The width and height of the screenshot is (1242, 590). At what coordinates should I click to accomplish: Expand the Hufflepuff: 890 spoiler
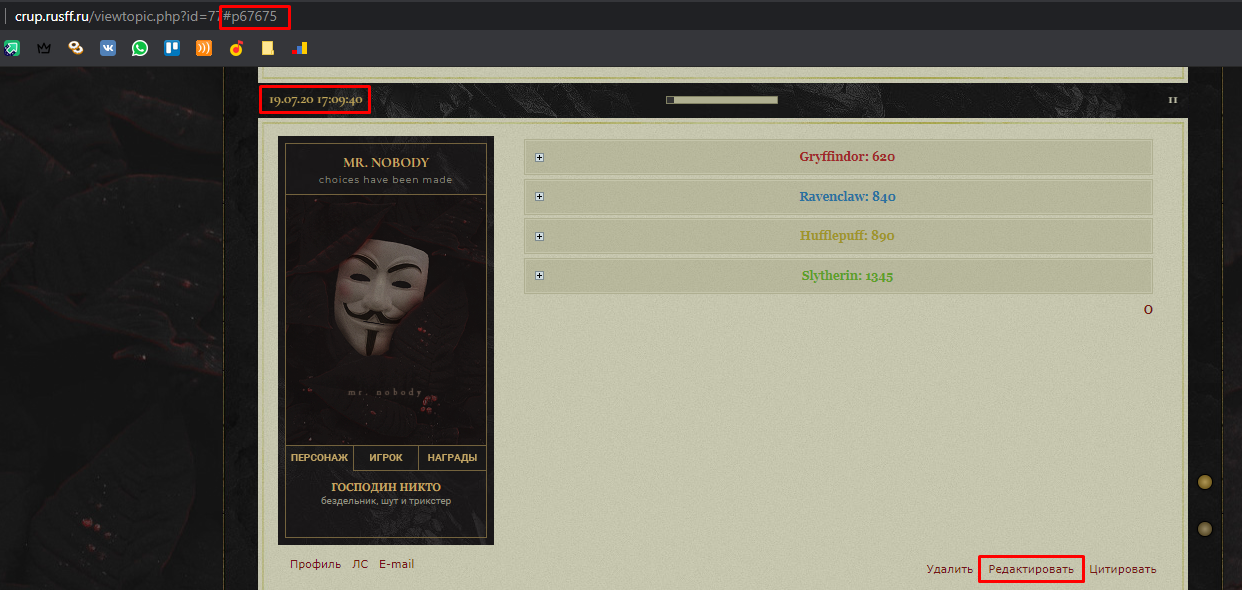838,236
